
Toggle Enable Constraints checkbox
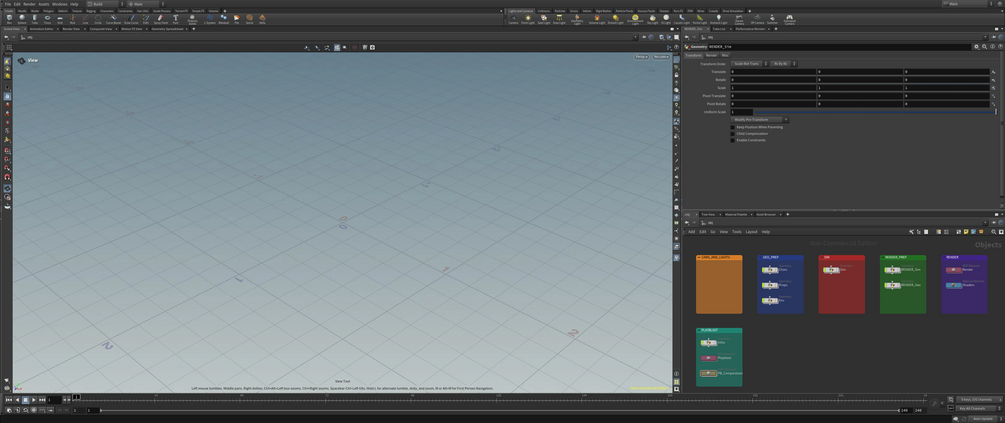tap(733, 140)
